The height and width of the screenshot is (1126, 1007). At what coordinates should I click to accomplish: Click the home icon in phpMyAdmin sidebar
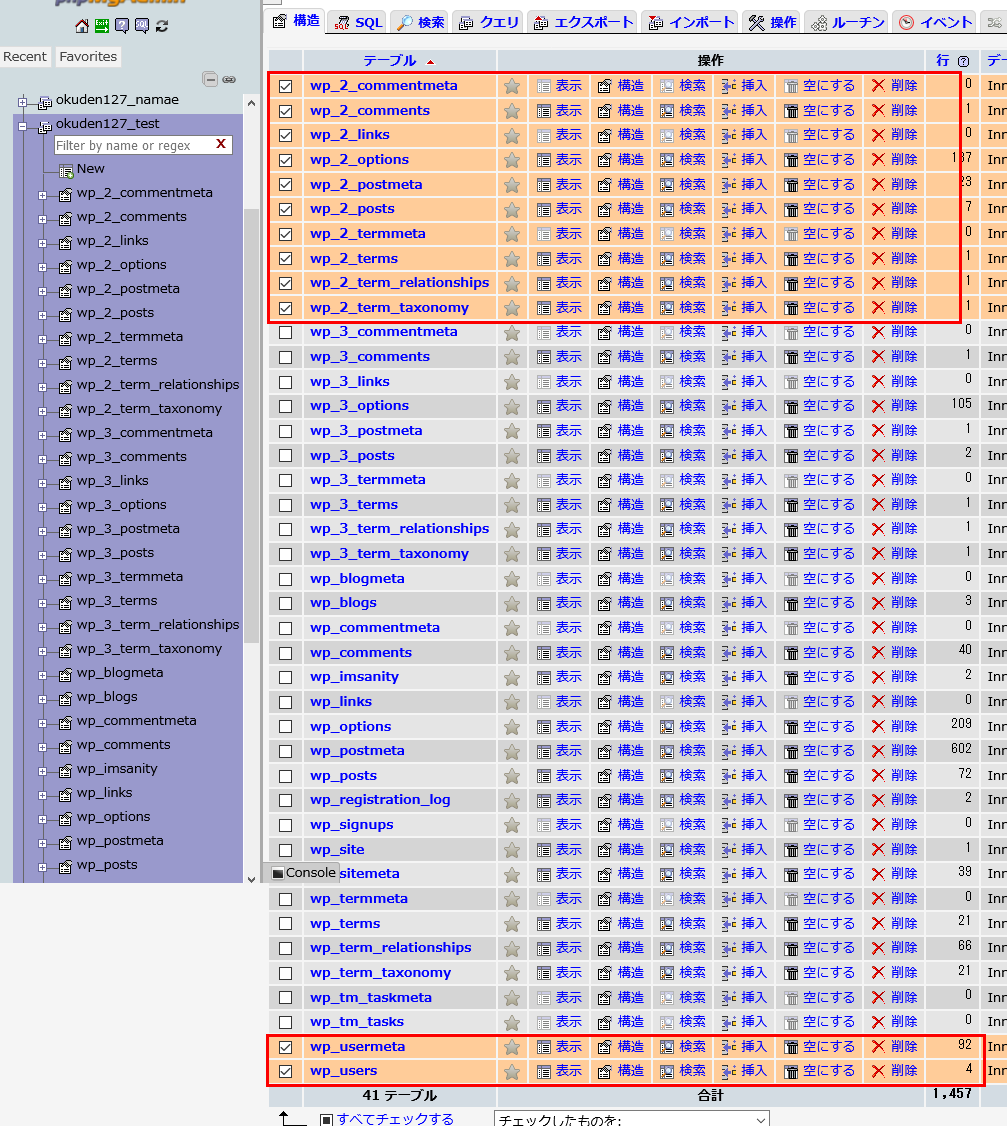coord(82,26)
